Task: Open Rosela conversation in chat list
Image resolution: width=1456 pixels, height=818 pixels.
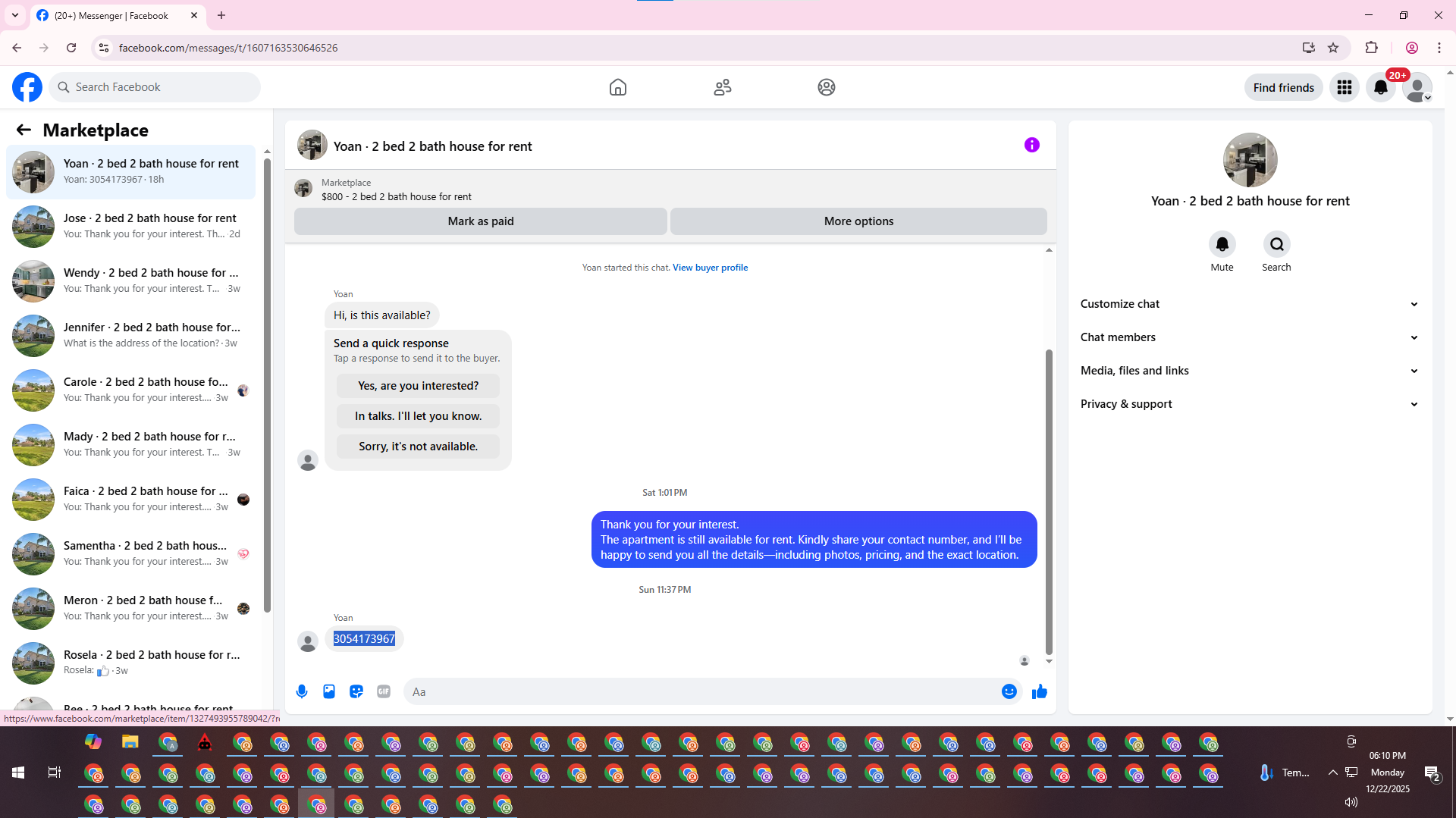Action: [130, 663]
